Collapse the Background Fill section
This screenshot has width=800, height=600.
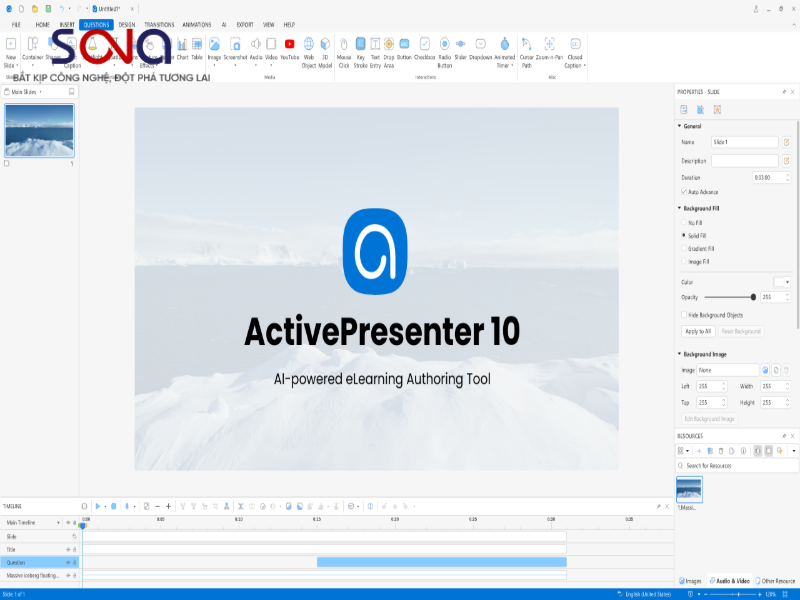[x=681, y=208]
